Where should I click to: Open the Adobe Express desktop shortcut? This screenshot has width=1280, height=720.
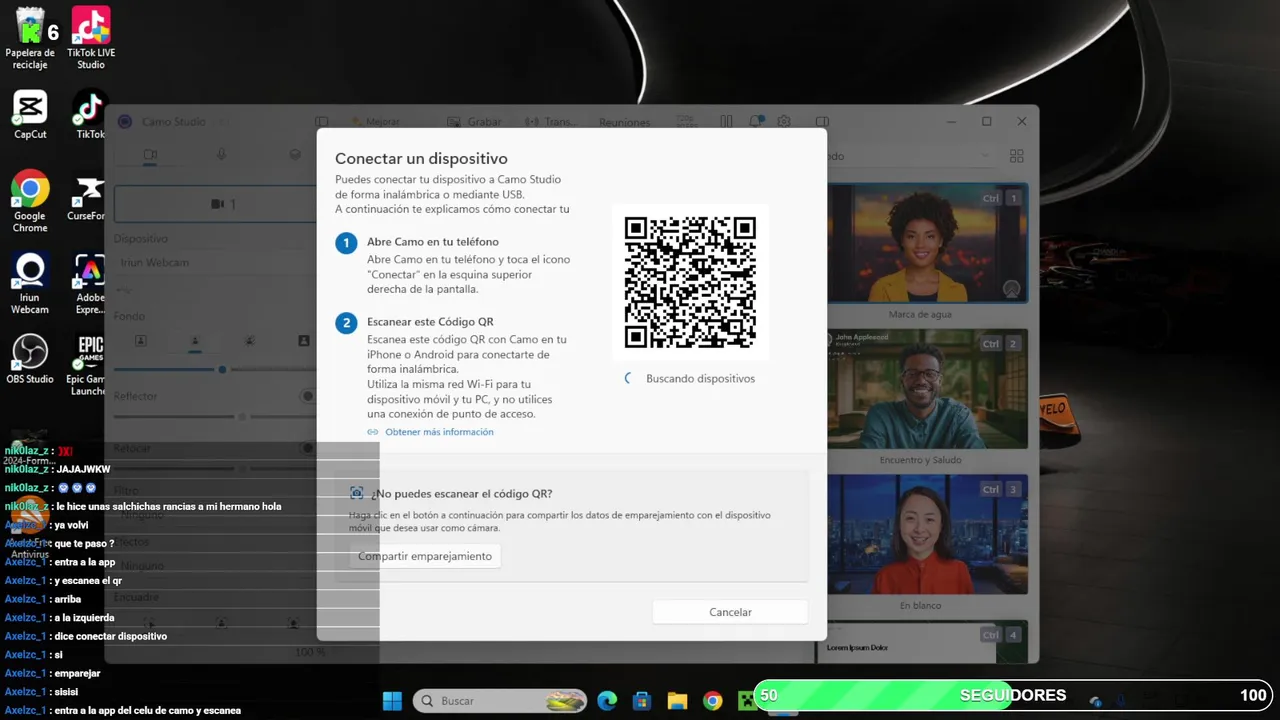pos(90,284)
